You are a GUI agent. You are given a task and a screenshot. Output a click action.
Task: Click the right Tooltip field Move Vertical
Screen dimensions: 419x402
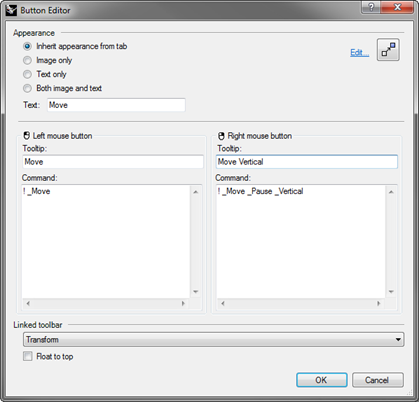pos(307,162)
